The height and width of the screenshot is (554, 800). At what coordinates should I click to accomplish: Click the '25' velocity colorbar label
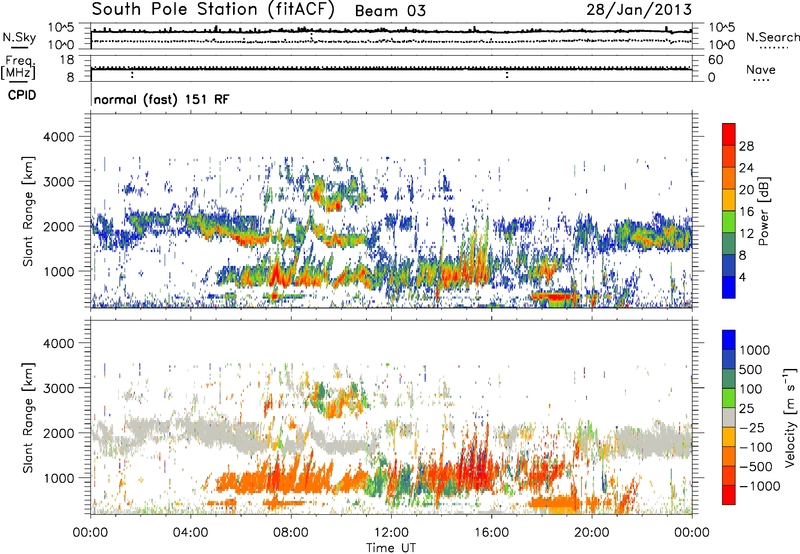746,409
